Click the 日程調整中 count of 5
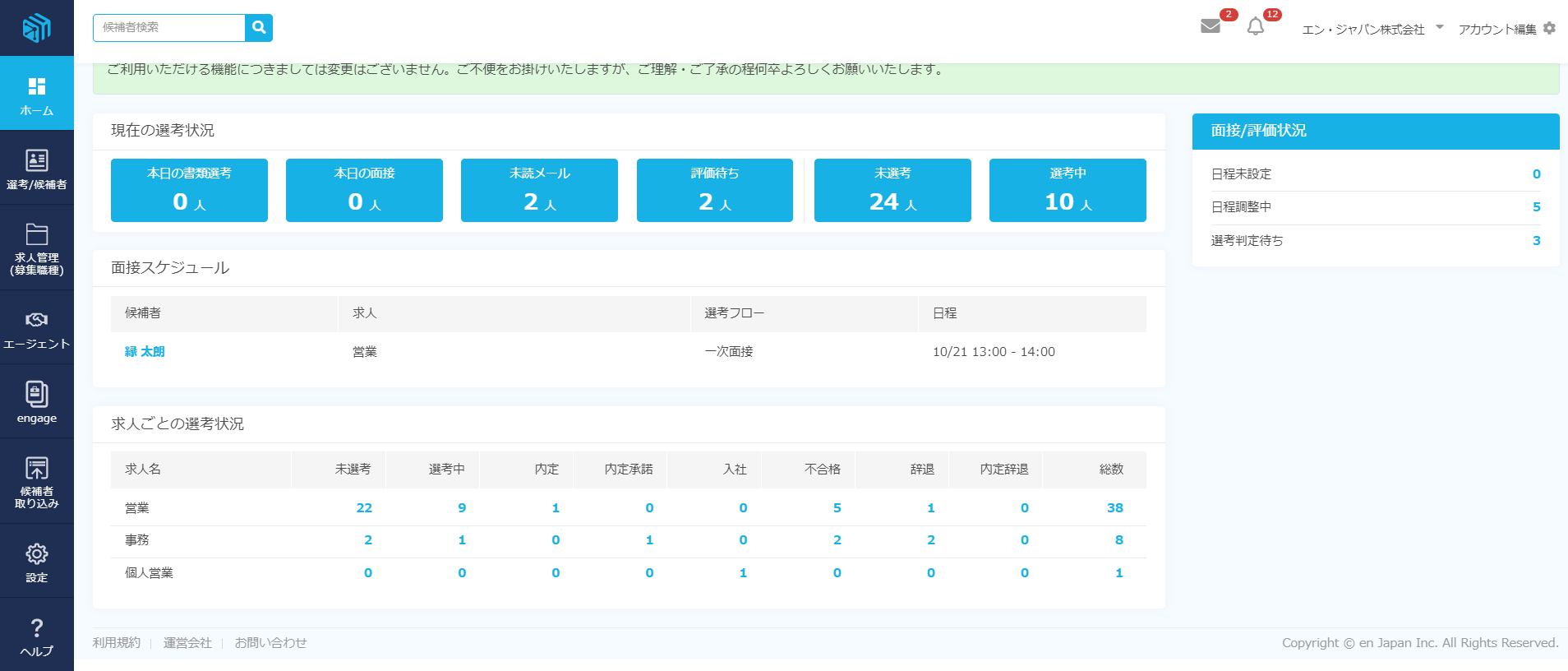Viewport: 1568px width, 671px height. (1536, 207)
